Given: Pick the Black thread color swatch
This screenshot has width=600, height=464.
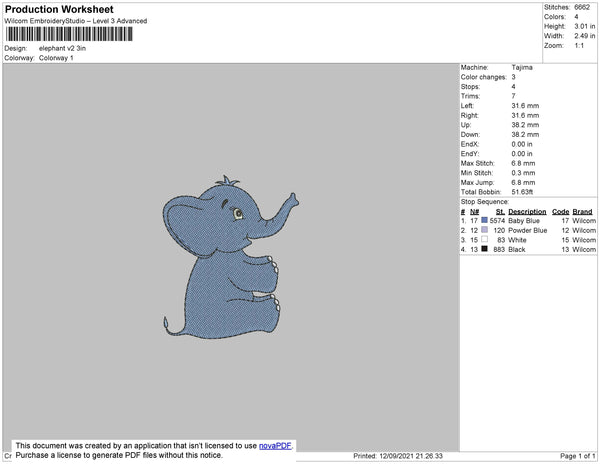Looking at the screenshot, I should (485, 249).
